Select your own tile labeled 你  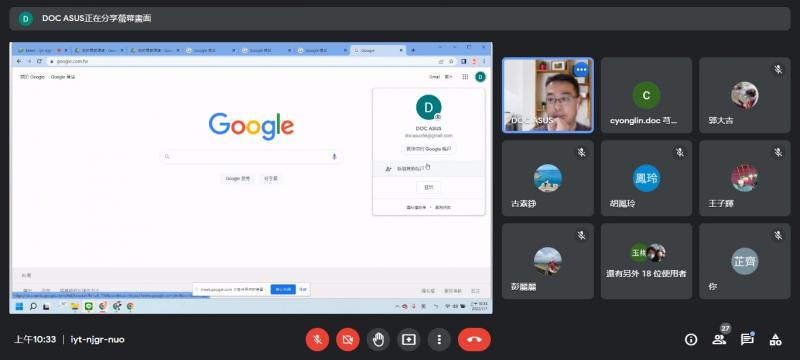tap(745, 261)
